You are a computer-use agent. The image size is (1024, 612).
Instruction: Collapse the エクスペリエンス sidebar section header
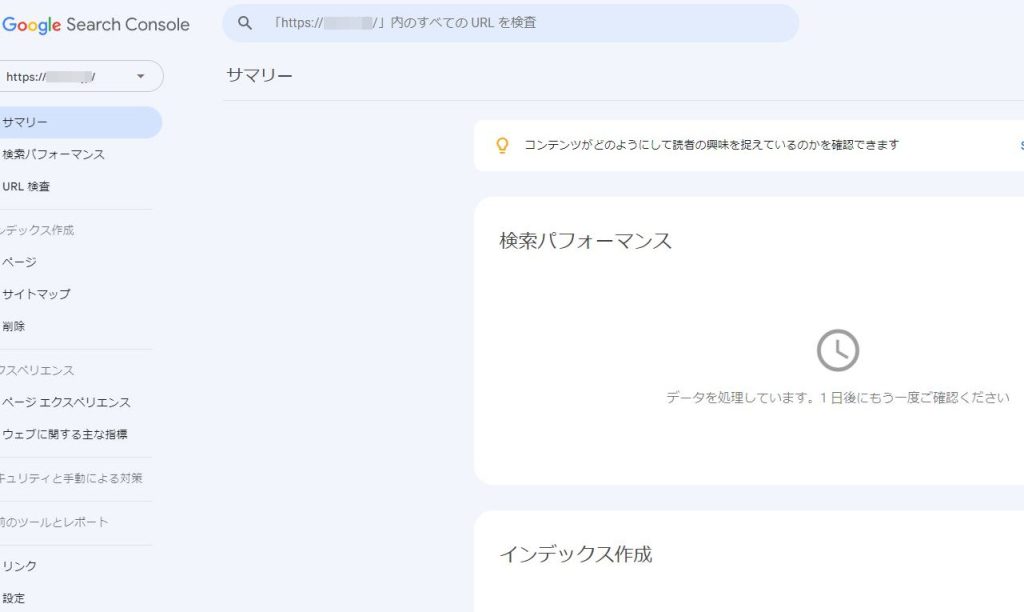(38, 370)
